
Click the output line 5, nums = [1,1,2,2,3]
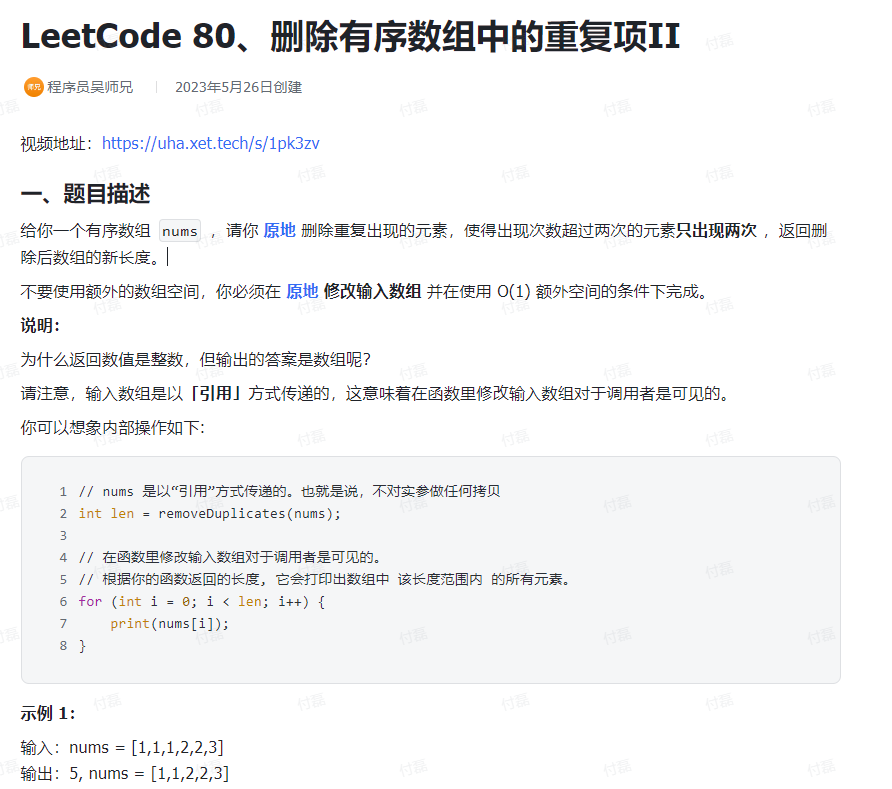tap(125, 774)
